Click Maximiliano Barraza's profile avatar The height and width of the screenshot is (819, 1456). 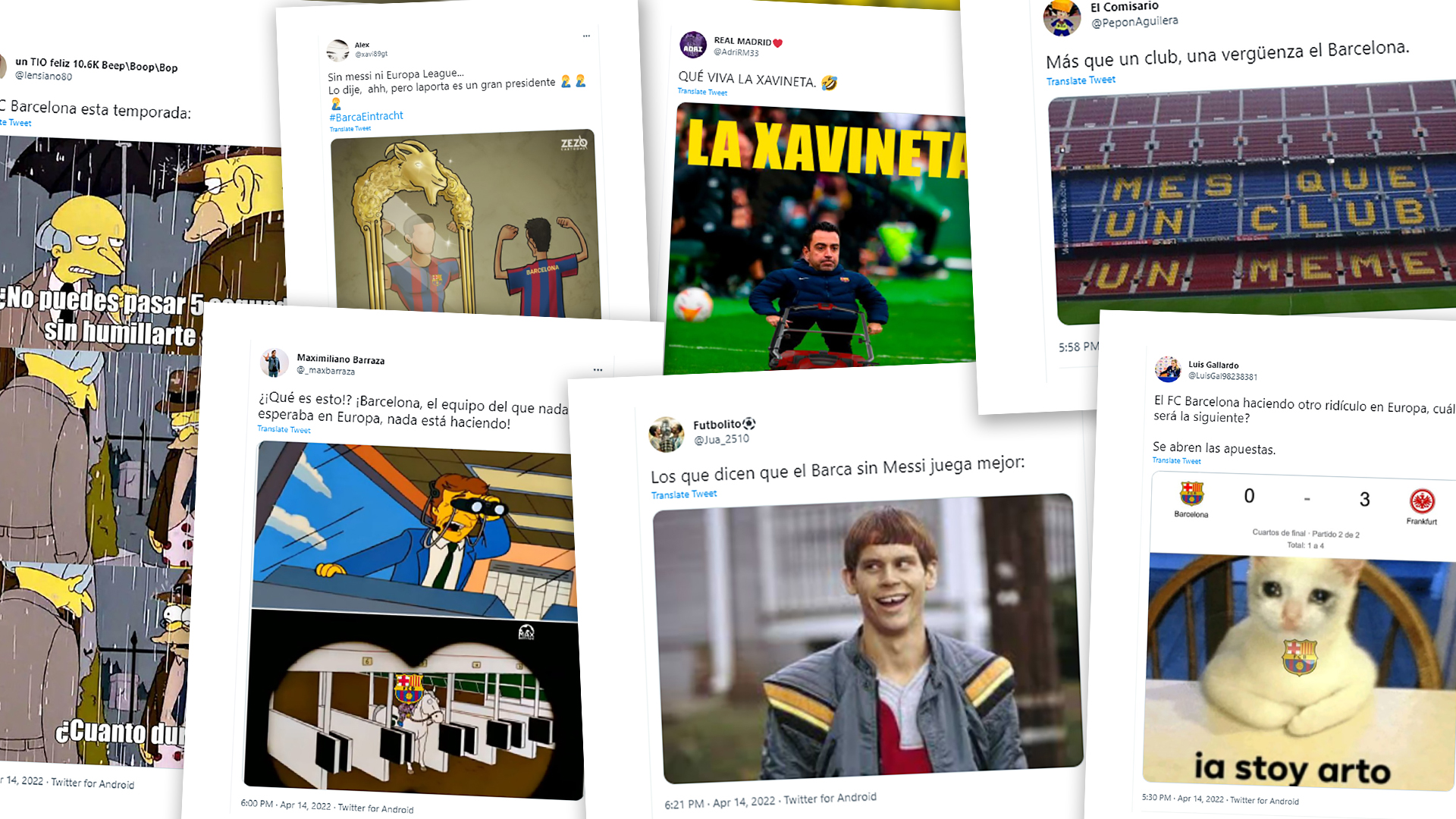tap(274, 362)
